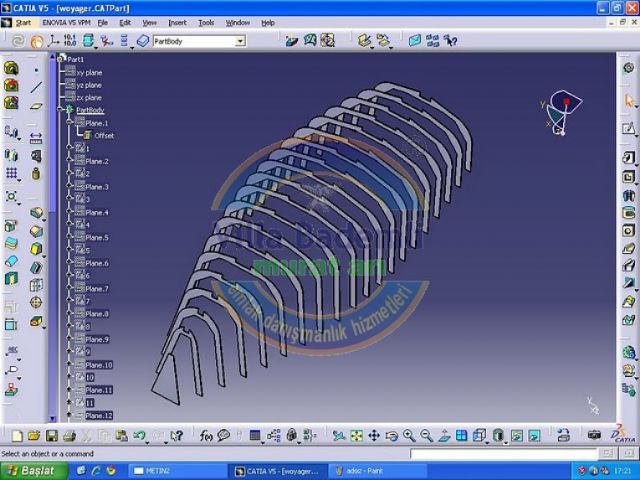Viewport: 640px width, 480px height.
Task: Click CATIA V5 taskbar button
Action: (278, 471)
